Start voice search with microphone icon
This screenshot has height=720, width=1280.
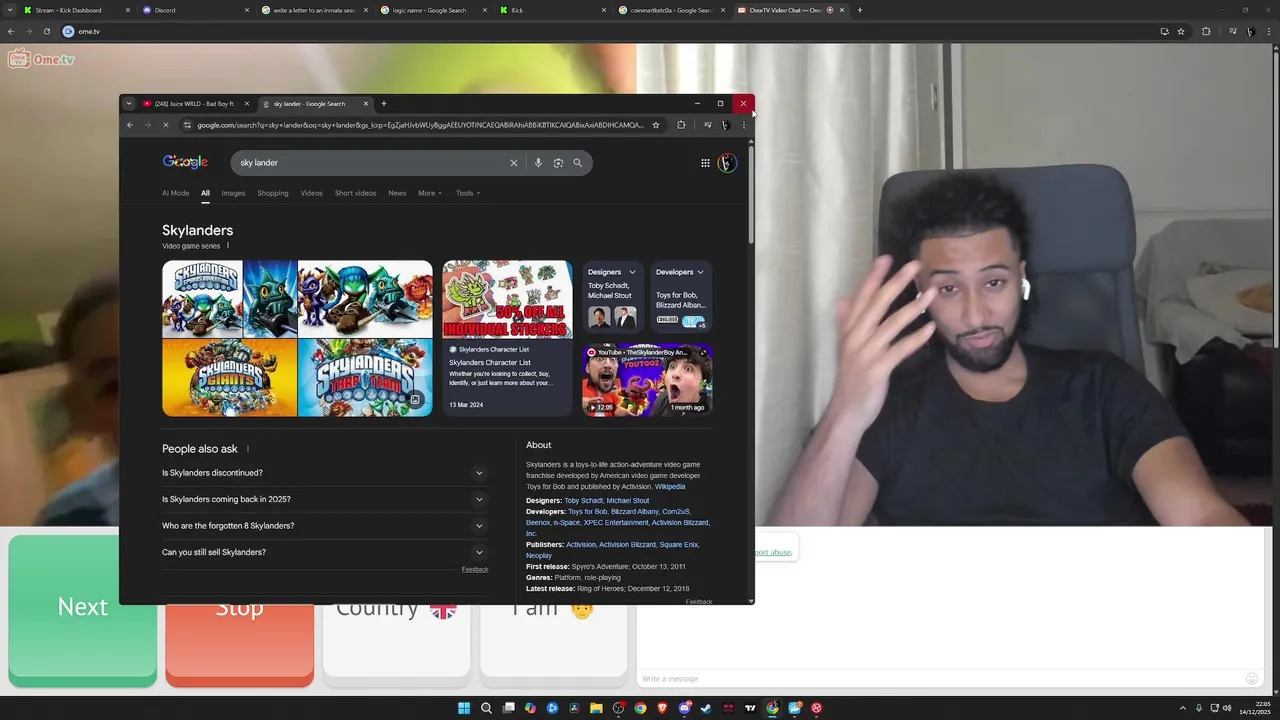click(x=538, y=163)
